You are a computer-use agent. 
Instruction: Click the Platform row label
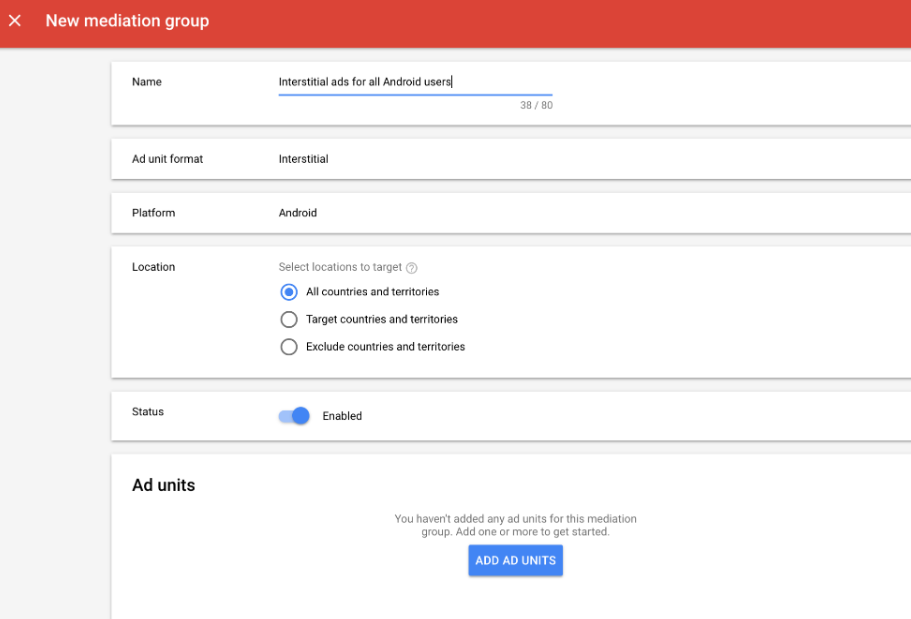click(x=153, y=213)
